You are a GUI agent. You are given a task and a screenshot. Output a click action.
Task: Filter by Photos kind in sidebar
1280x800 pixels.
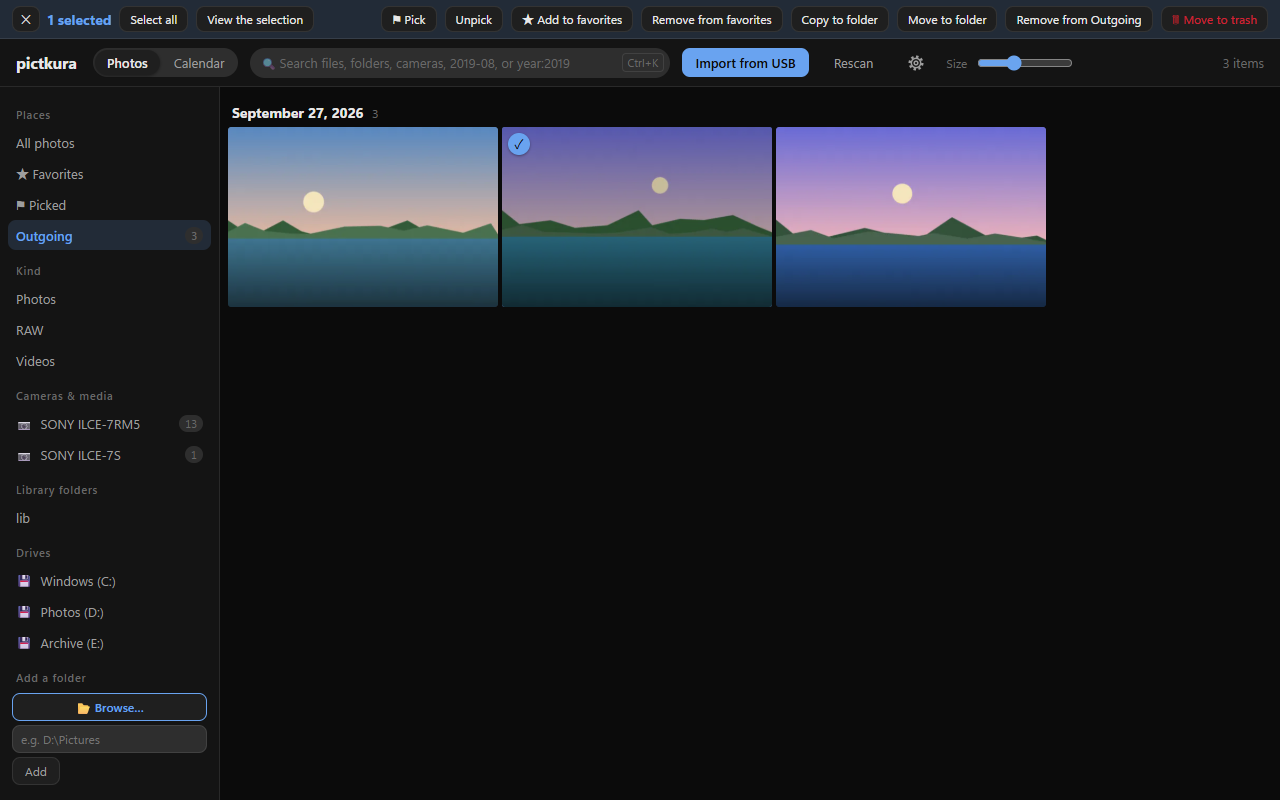(x=109, y=300)
